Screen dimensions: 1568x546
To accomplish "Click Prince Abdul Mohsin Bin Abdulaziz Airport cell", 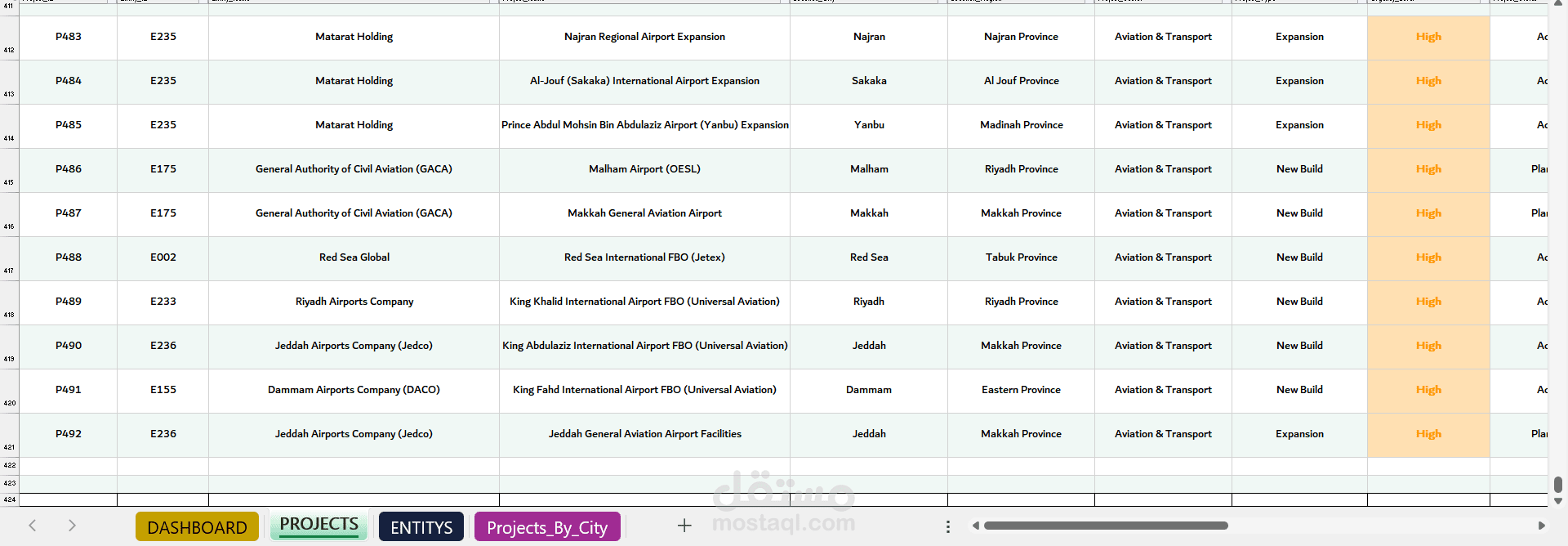I will coord(644,126).
